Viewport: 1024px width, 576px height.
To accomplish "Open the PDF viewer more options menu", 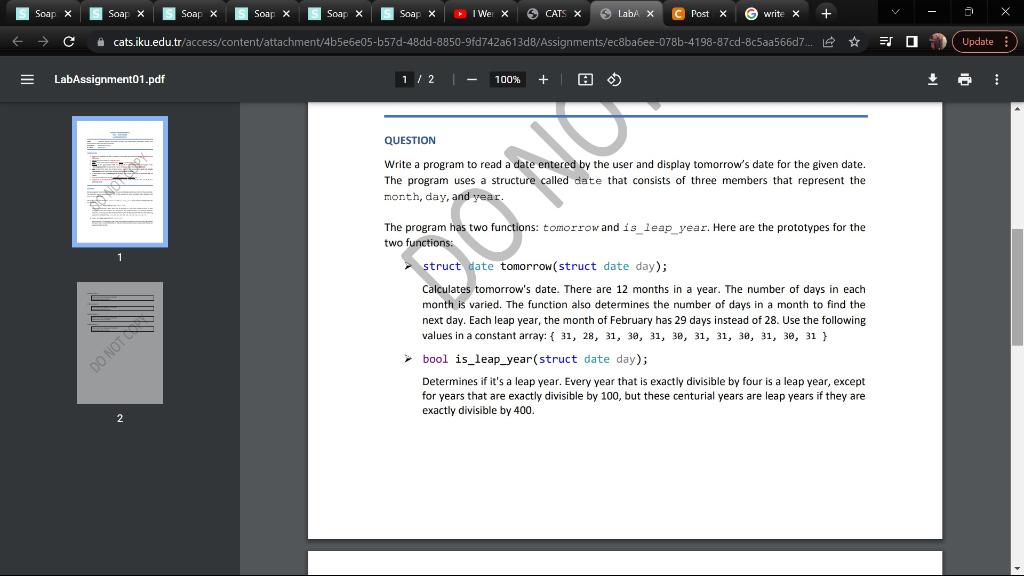I will pyautogui.click(x=996, y=78).
